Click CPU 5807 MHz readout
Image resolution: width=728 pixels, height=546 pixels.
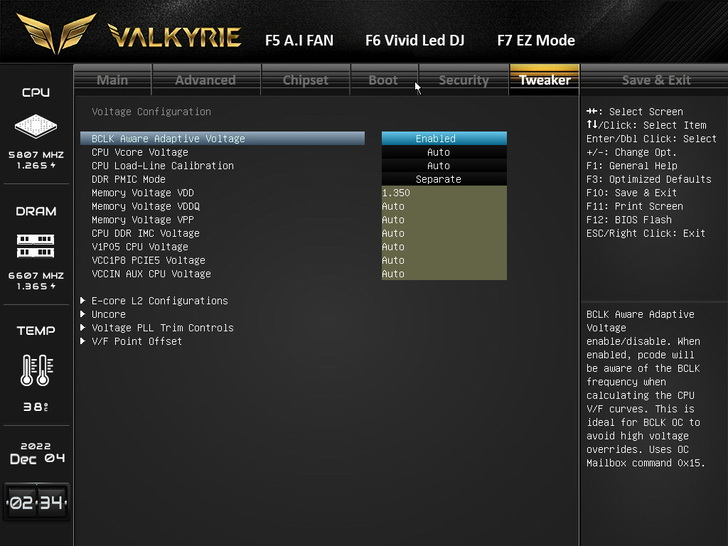click(x=36, y=155)
